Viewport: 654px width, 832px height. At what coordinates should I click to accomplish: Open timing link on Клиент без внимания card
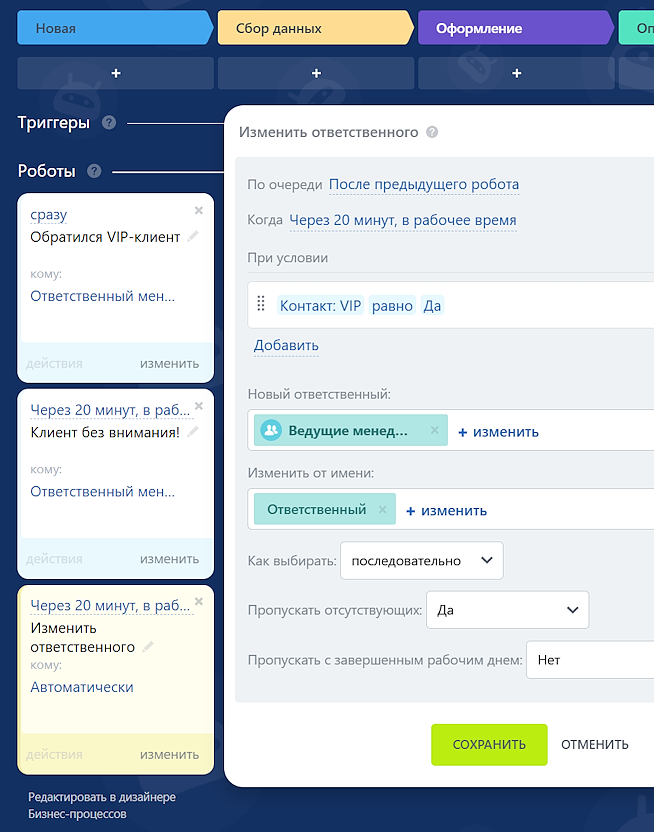click(110, 410)
